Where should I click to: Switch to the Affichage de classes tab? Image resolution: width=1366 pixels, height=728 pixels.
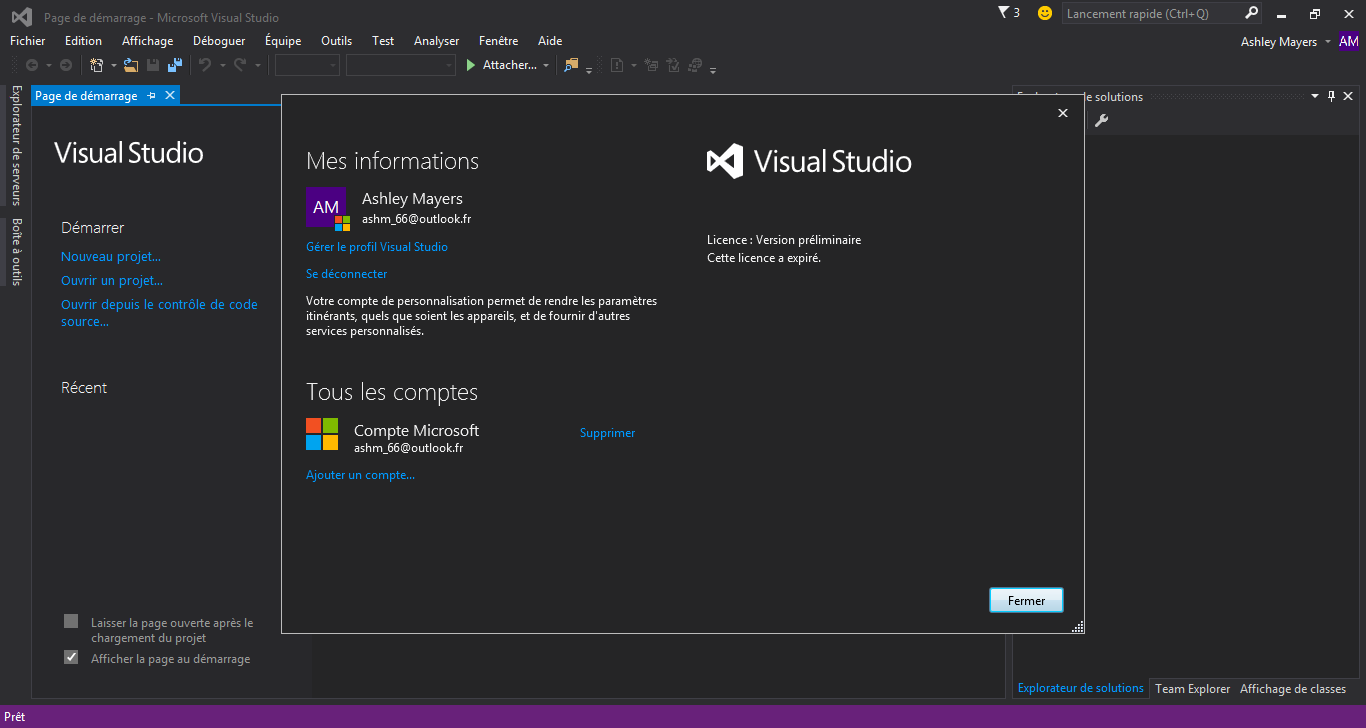pos(1293,688)
